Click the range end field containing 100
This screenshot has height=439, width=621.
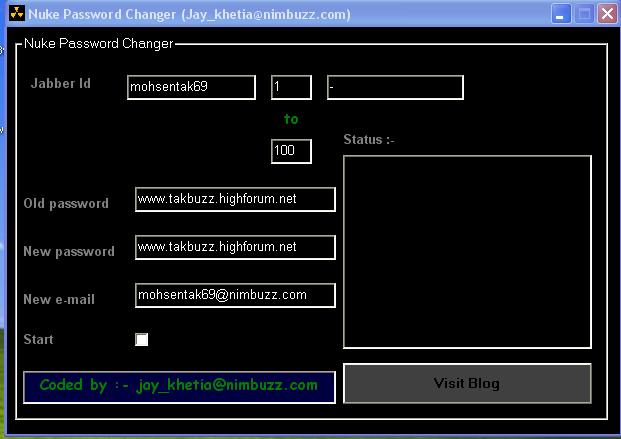click(x=291, y=151)
